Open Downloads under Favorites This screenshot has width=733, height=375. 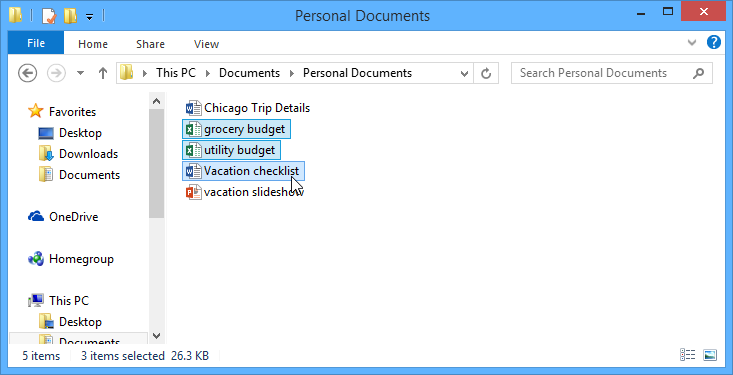pos(88,154)
